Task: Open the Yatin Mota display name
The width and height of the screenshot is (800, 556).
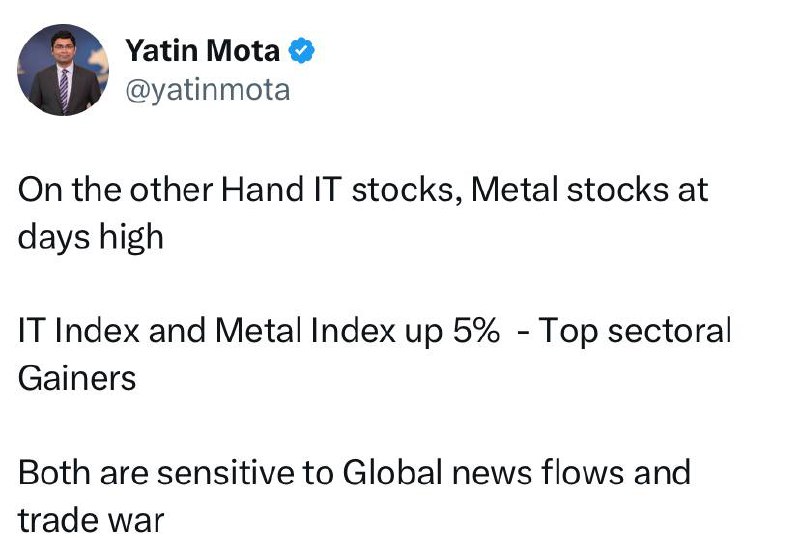Action: click(203, 50)
